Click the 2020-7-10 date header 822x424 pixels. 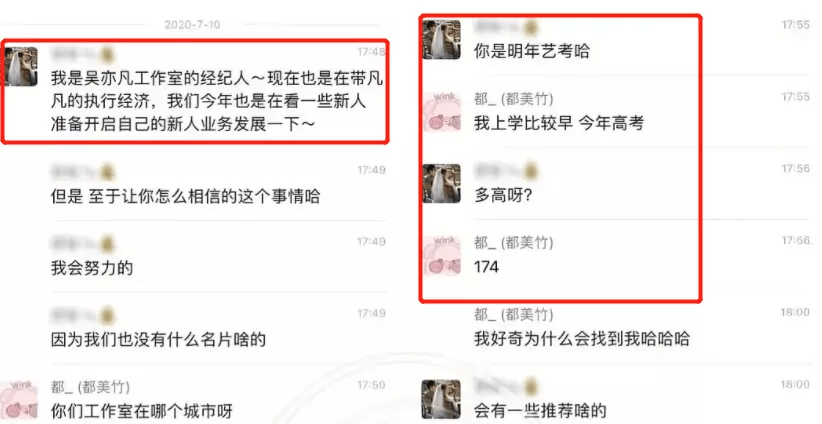point(192,24)
